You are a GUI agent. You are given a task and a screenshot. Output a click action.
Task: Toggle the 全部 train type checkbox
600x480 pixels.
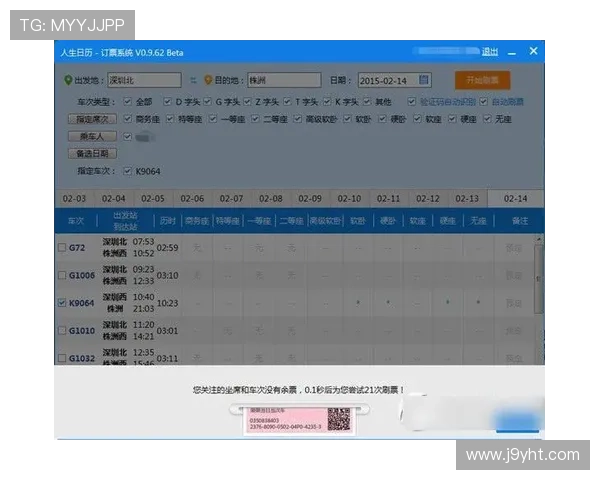(127, 102)
